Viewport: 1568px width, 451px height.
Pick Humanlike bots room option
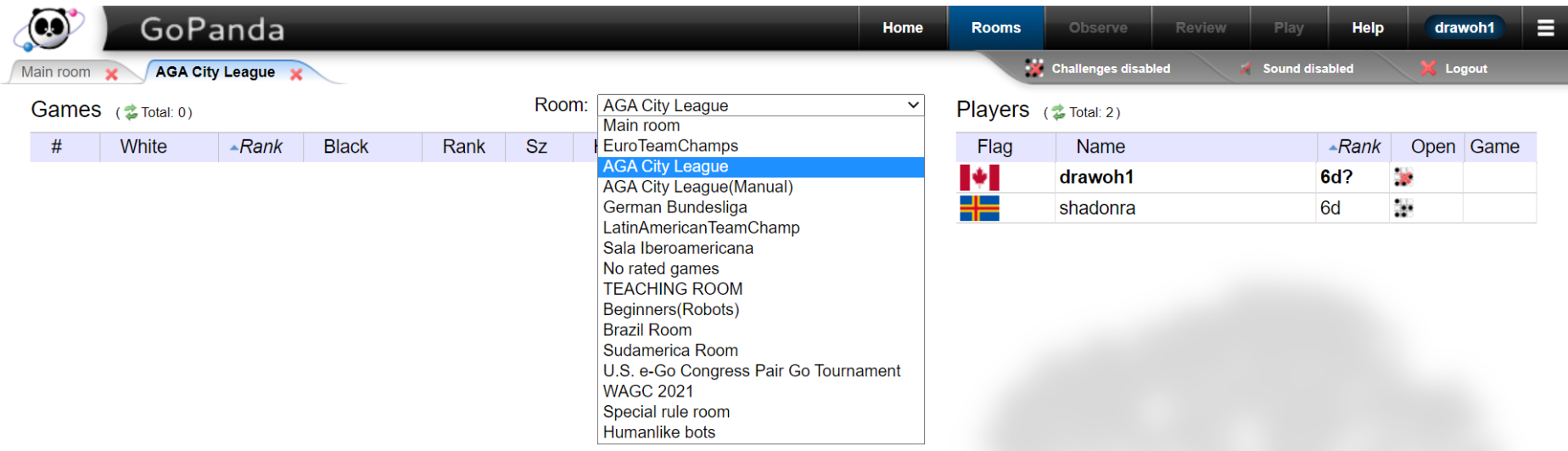(x=658, y=432)
